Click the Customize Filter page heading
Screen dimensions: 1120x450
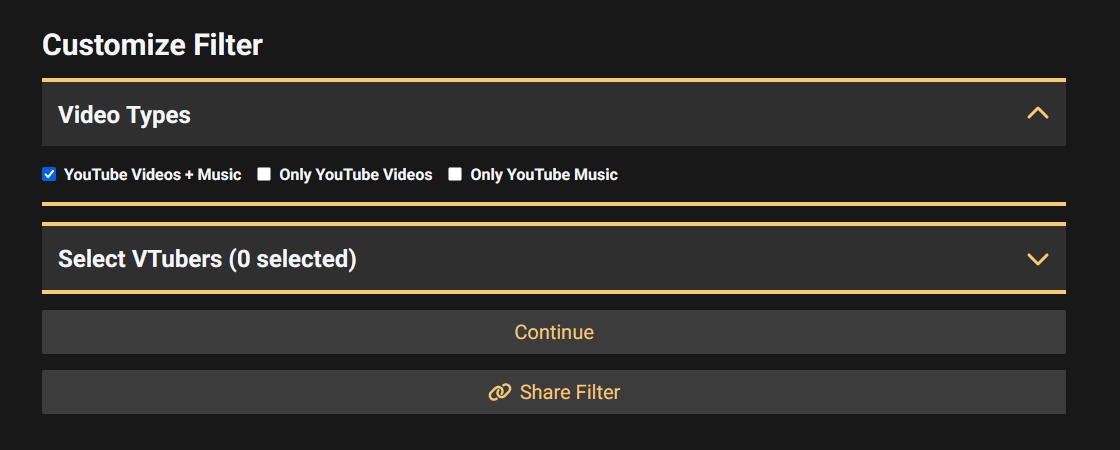(x=152, y=45)
